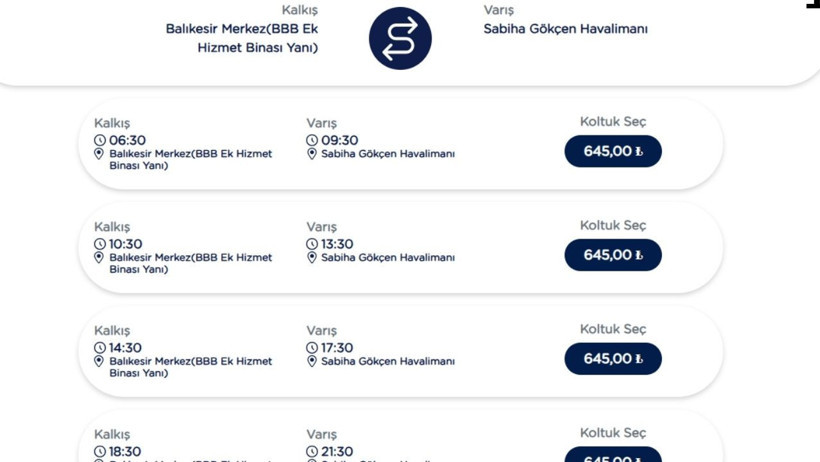Click the clock icon beside 21:30 arrival
This screenshot has width=820, height=462.
(312, 451)
